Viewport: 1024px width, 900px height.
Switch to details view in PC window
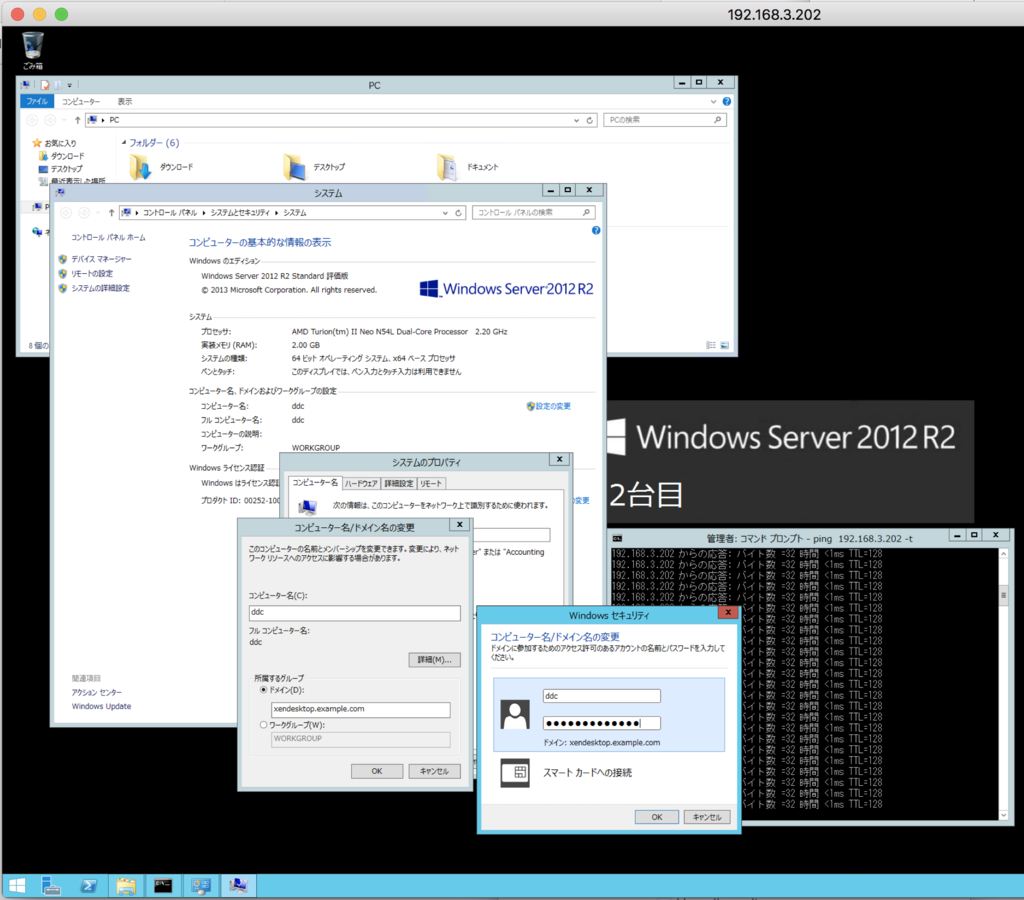[x=711, y=345]
